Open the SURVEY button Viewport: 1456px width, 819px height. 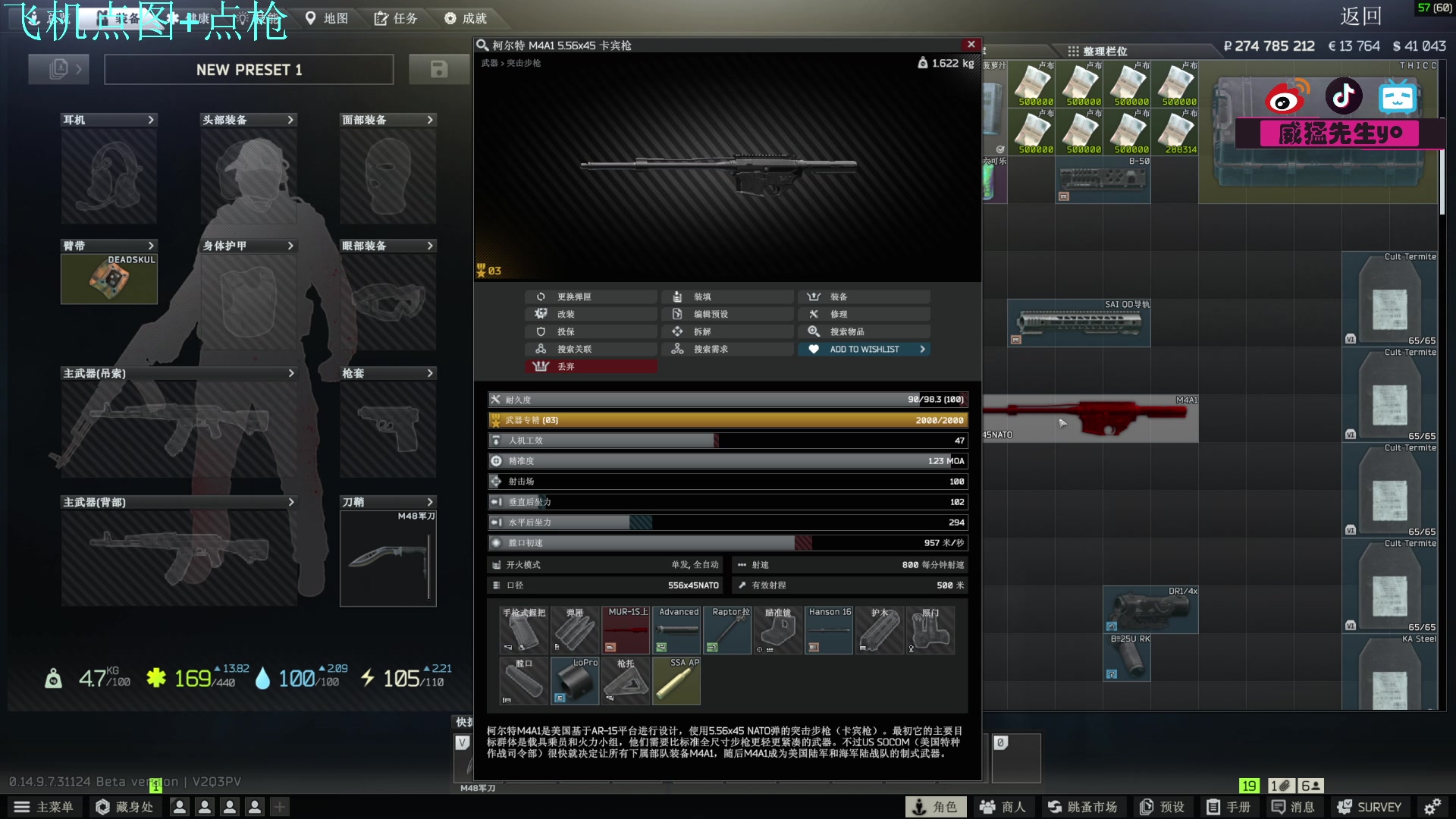pyautogui.click(x=1369, y=807)
